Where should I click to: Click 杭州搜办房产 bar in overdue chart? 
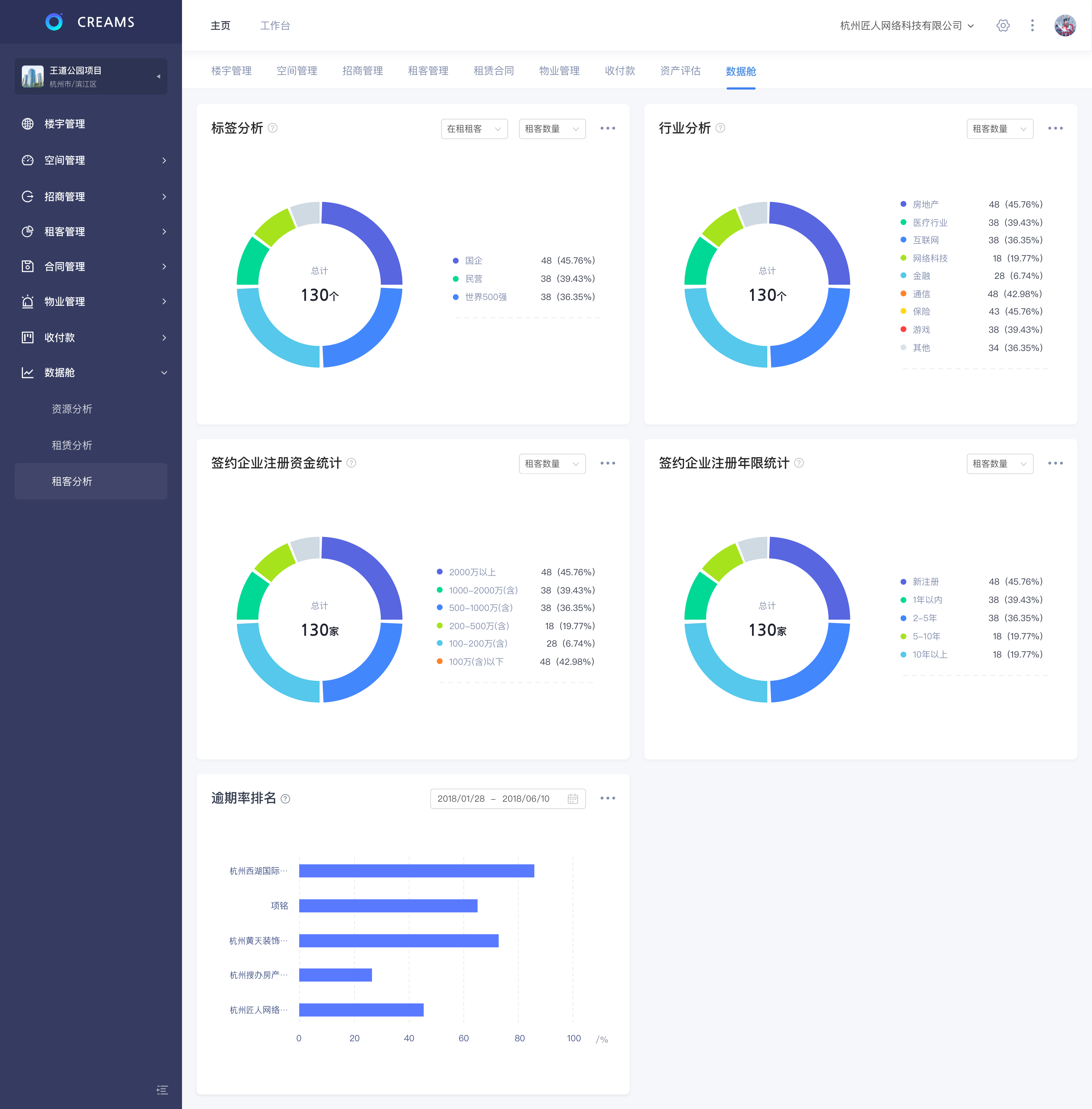coord(336,975)
